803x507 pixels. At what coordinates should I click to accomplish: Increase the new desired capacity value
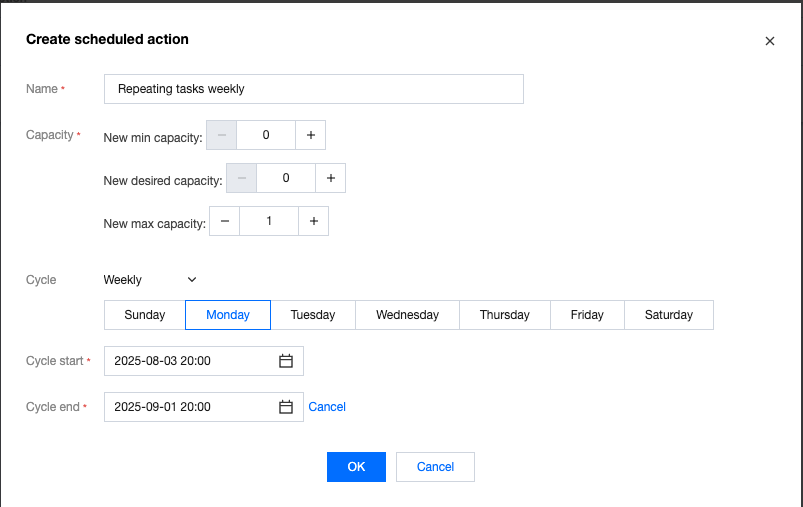[x=330, y=178]
